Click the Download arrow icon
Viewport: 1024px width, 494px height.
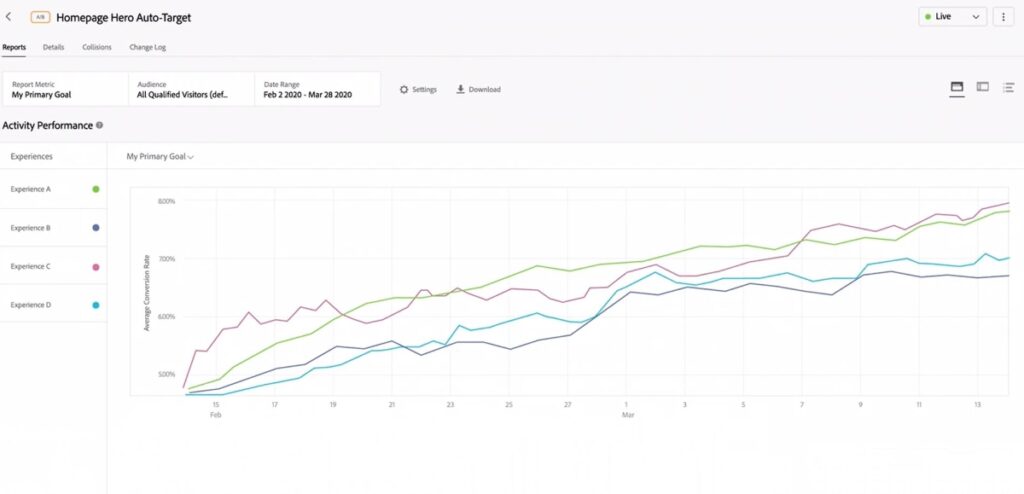461,90
